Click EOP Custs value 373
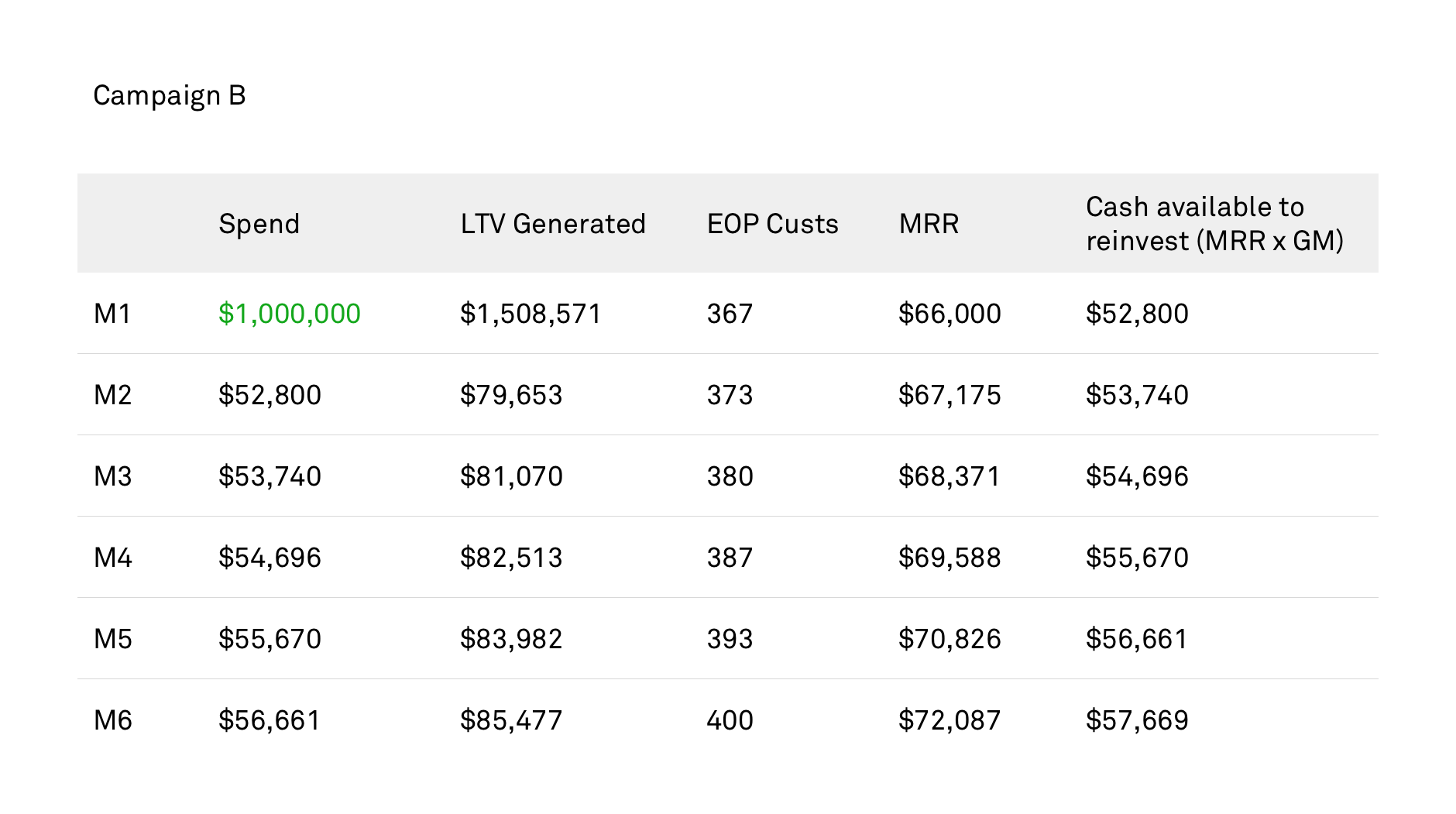This screenshot has height=814, width=1456. 730,395
